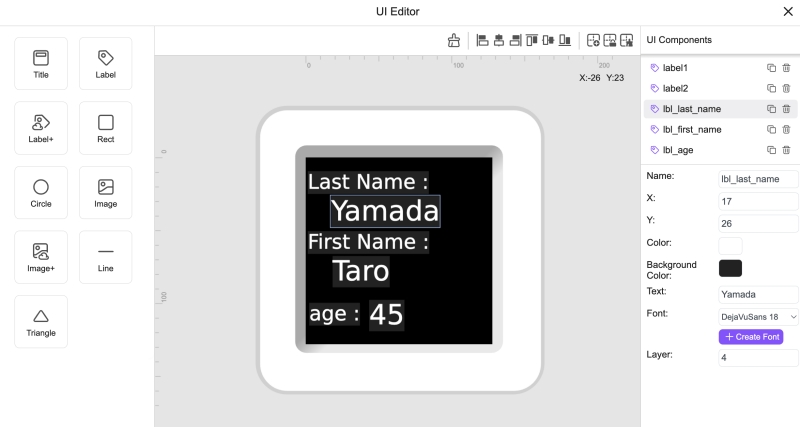Click the Text field containing Yamada
This screenshot has width=800, height=427.
click(758, 294)
